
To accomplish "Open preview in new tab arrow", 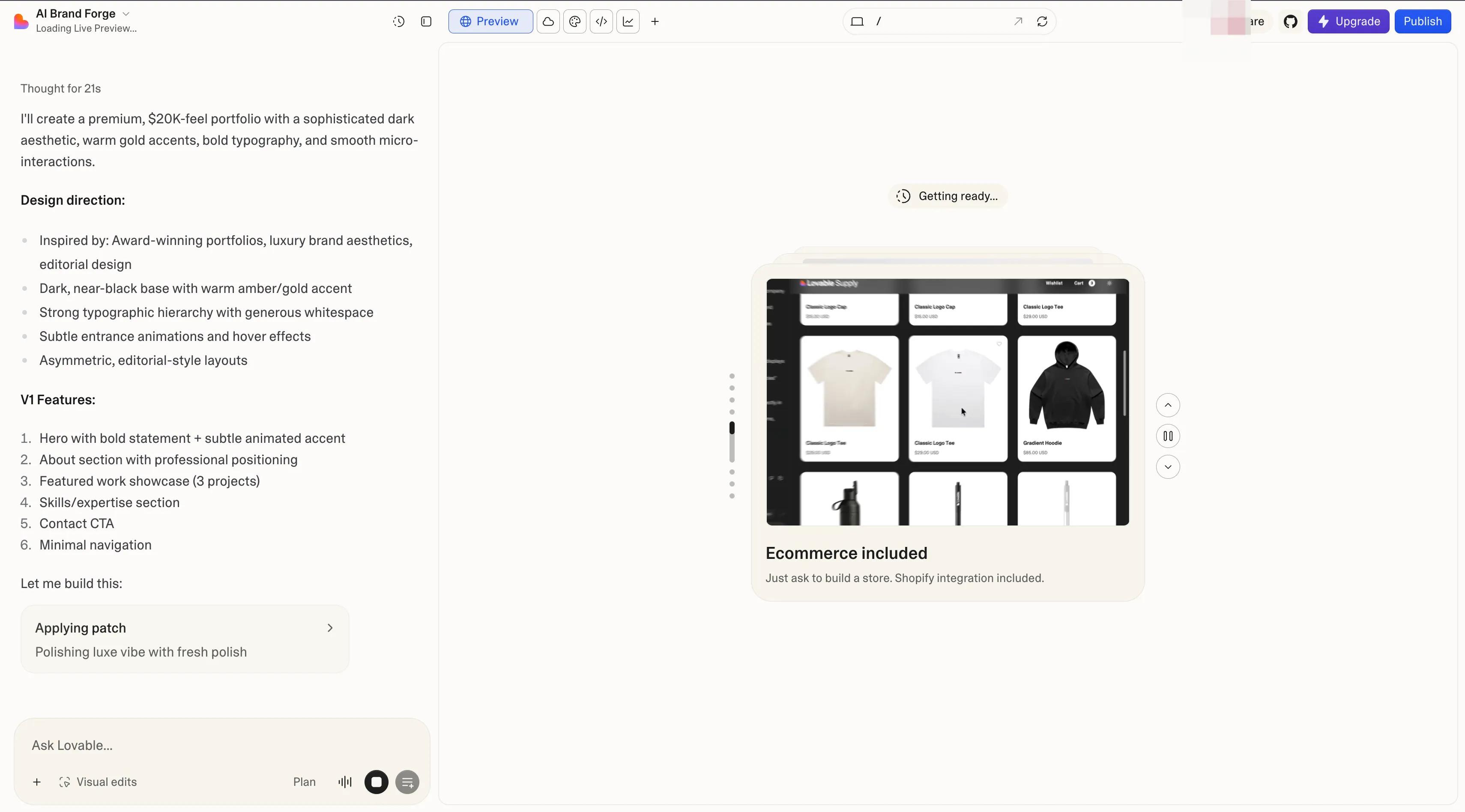I will pyautogui.click(x=1018, y=21).
